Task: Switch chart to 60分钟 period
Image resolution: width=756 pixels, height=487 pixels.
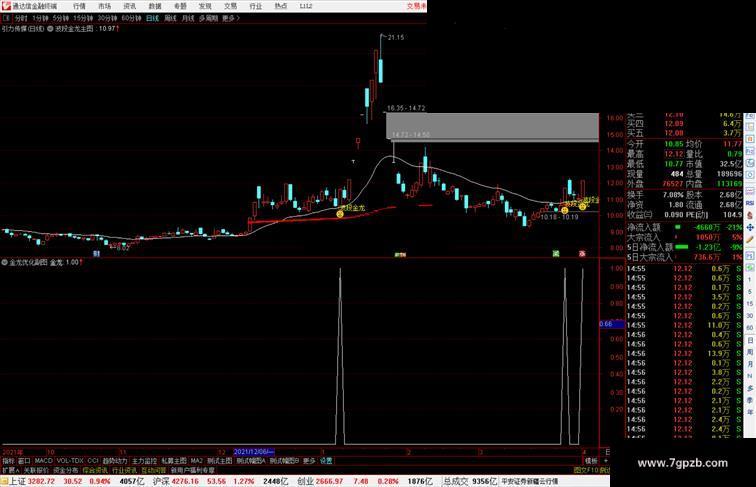Action: coord(131,18)
